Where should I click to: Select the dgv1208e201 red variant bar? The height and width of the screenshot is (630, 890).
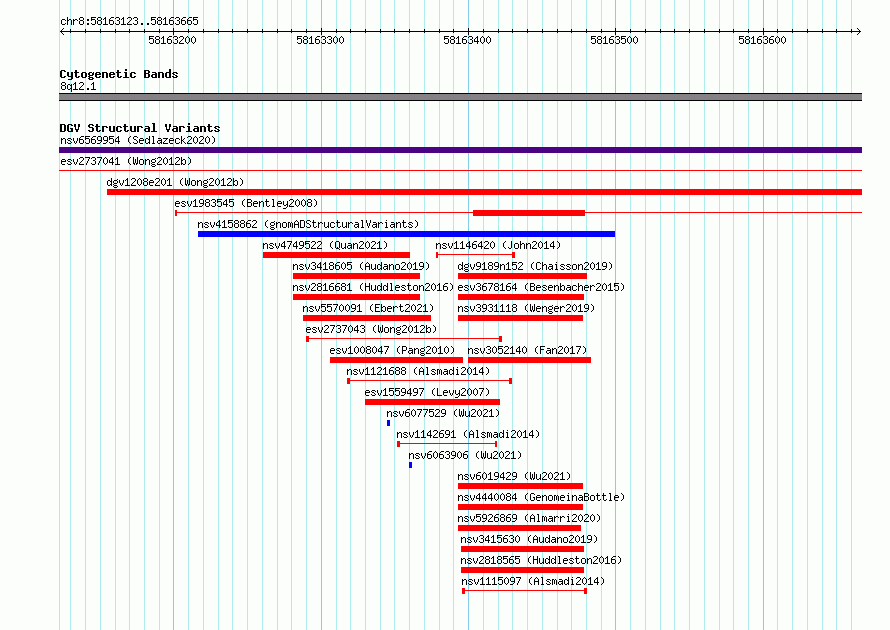[484, 192]
